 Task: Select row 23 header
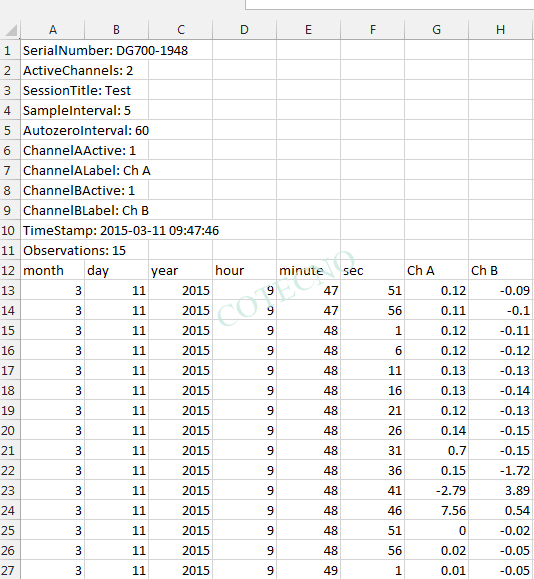tap(8, 490)
